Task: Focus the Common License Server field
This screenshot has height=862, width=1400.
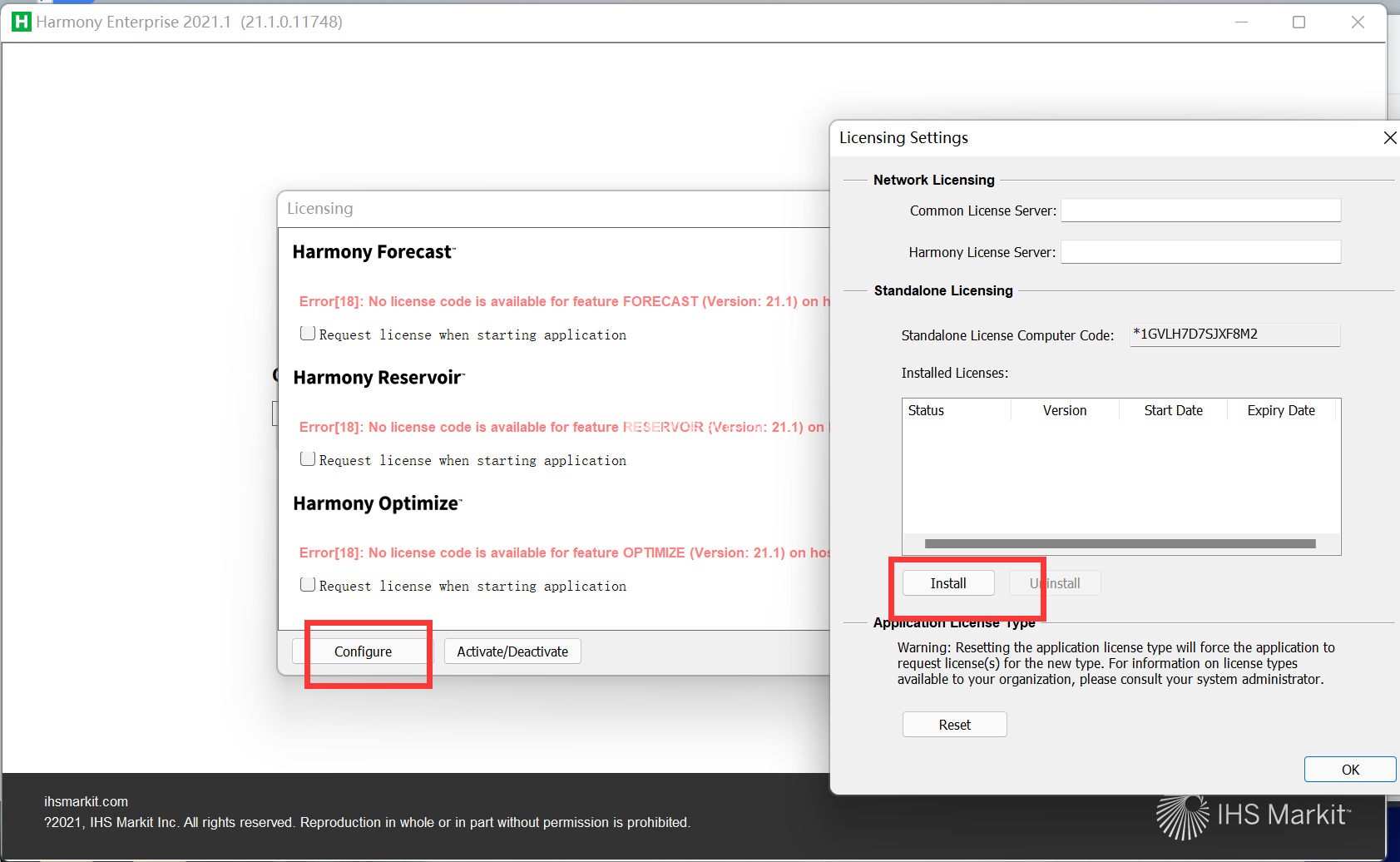Action: 1200,211
